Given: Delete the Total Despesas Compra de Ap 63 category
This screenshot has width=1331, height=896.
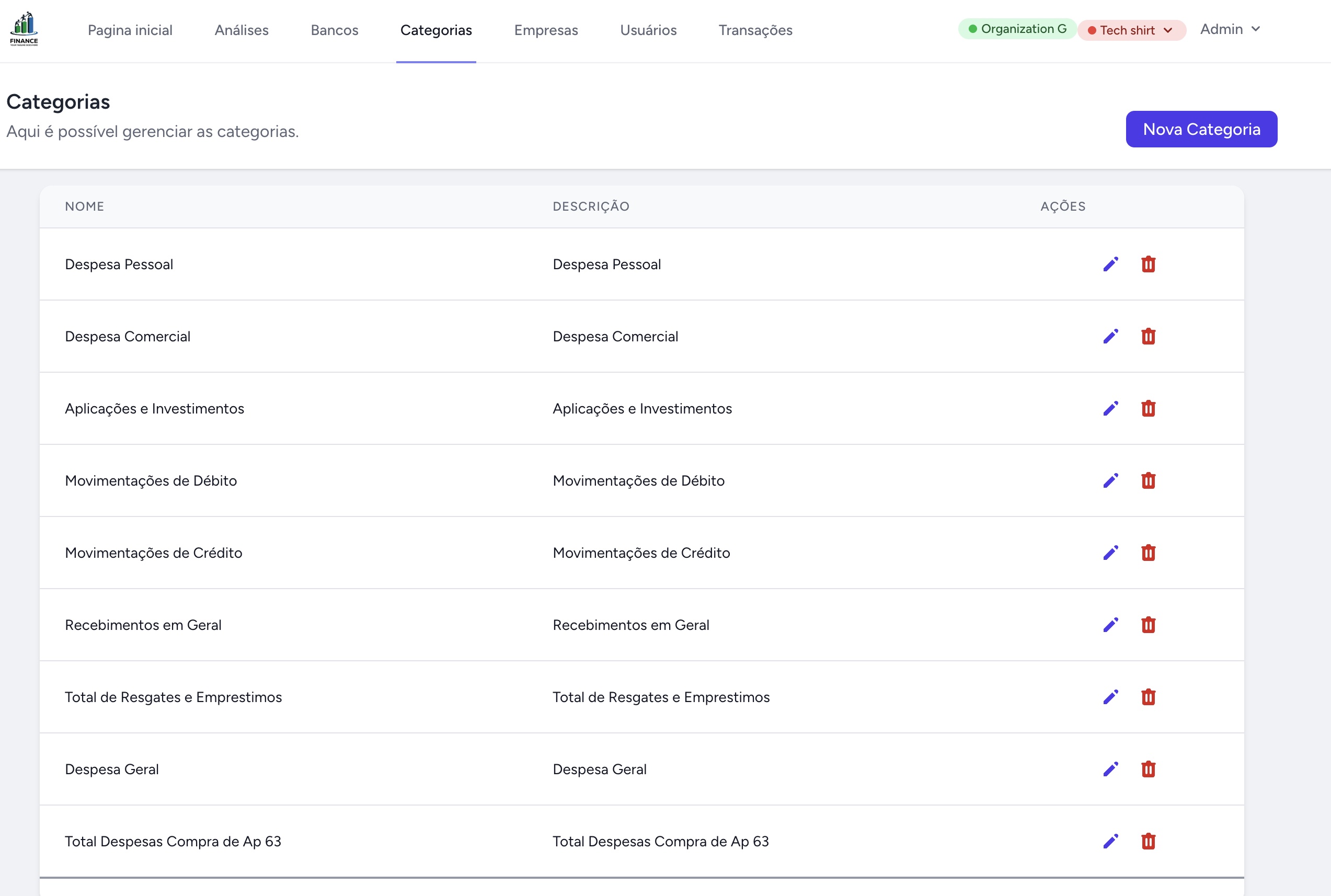Looking at the screenshot, I should (x=1148, y=841).
